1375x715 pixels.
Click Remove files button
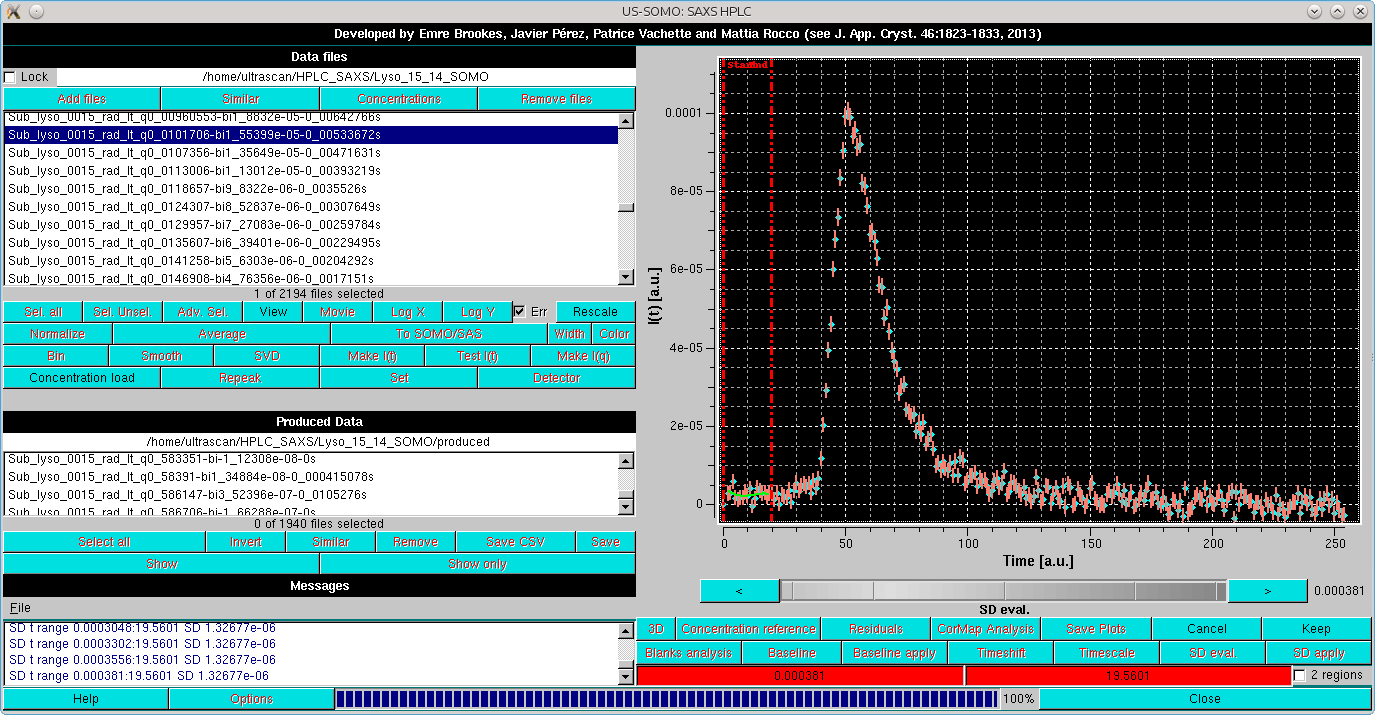(557, 99)
